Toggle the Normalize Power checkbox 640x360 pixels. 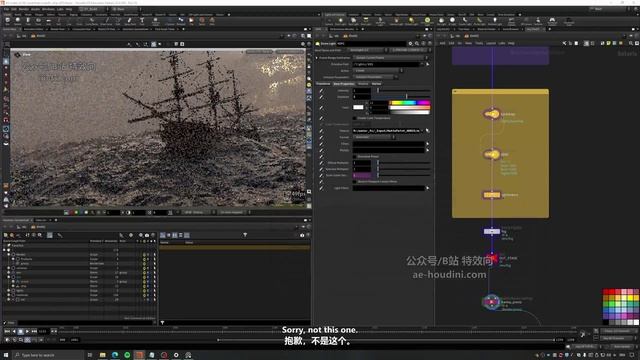[x=355, y=156]
